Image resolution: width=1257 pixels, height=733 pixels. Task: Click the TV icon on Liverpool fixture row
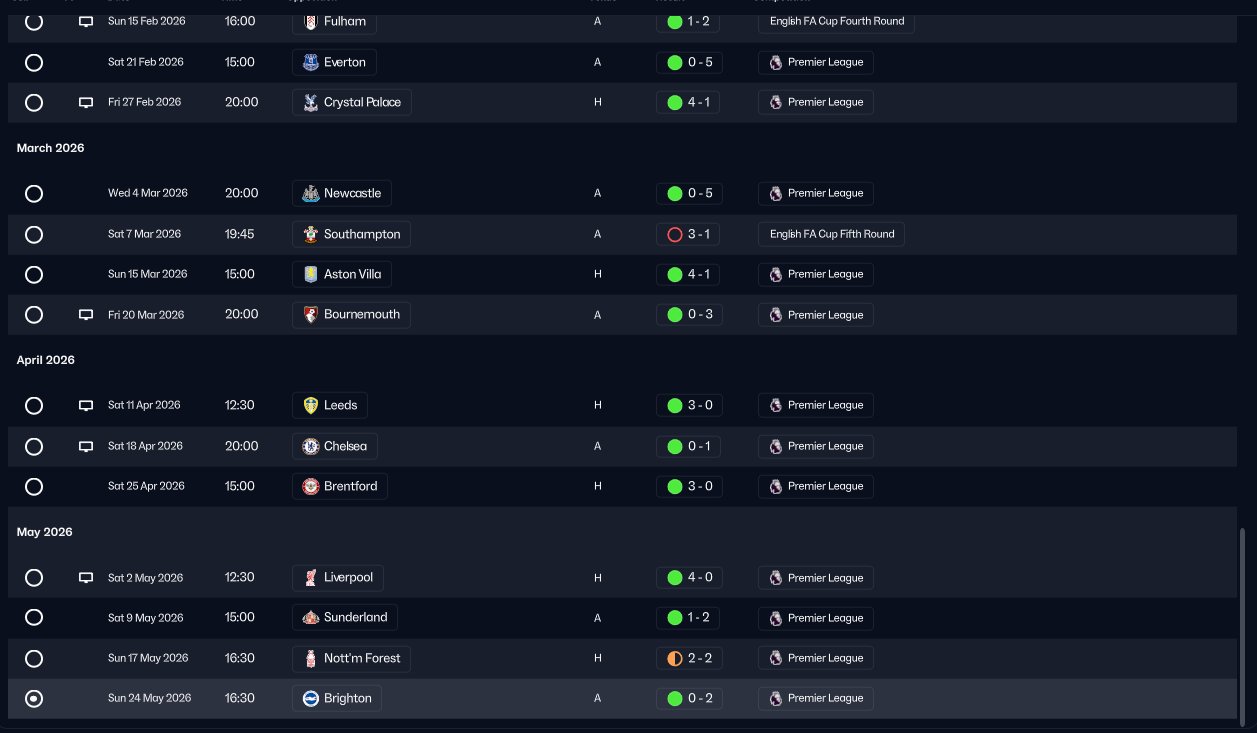[86, 578]
